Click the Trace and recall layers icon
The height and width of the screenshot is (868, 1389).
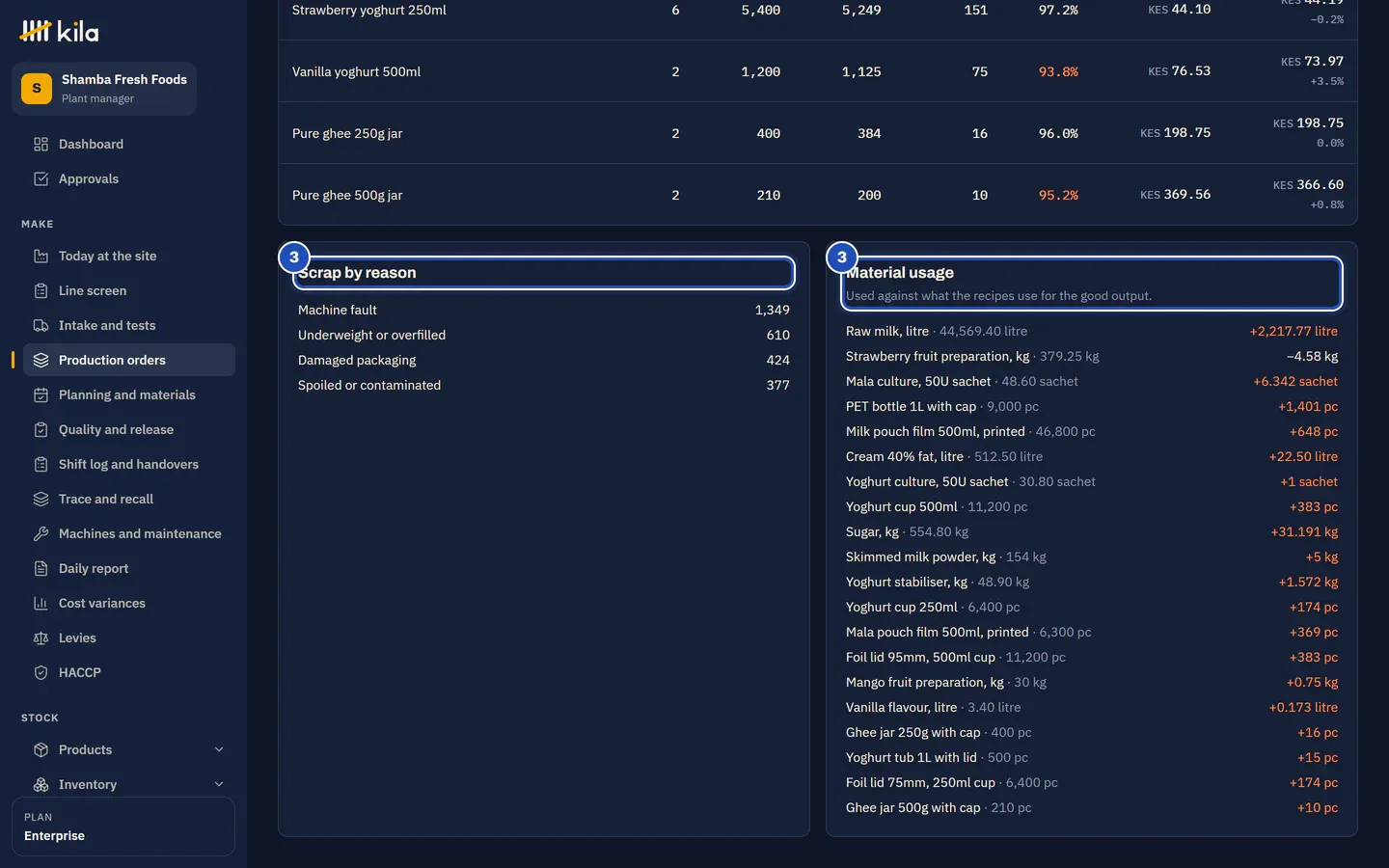tap(41, 499)
